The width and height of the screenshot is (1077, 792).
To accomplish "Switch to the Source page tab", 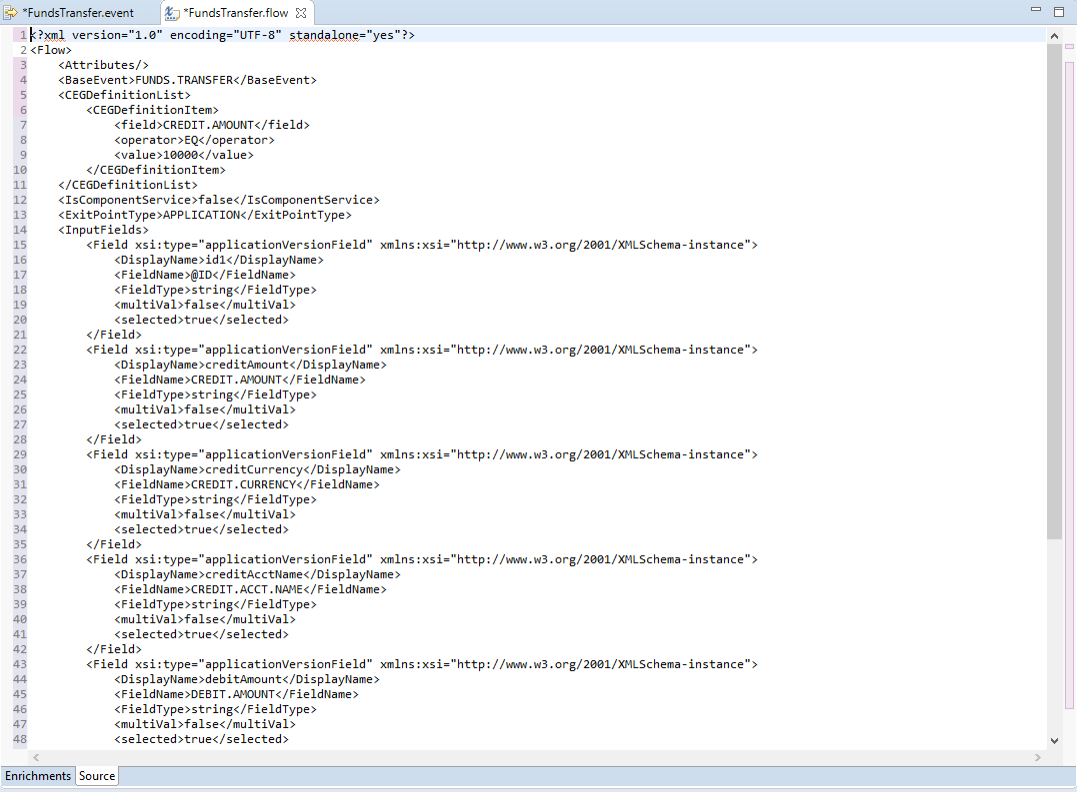I will pyautogui.click(x=97, y=776).
